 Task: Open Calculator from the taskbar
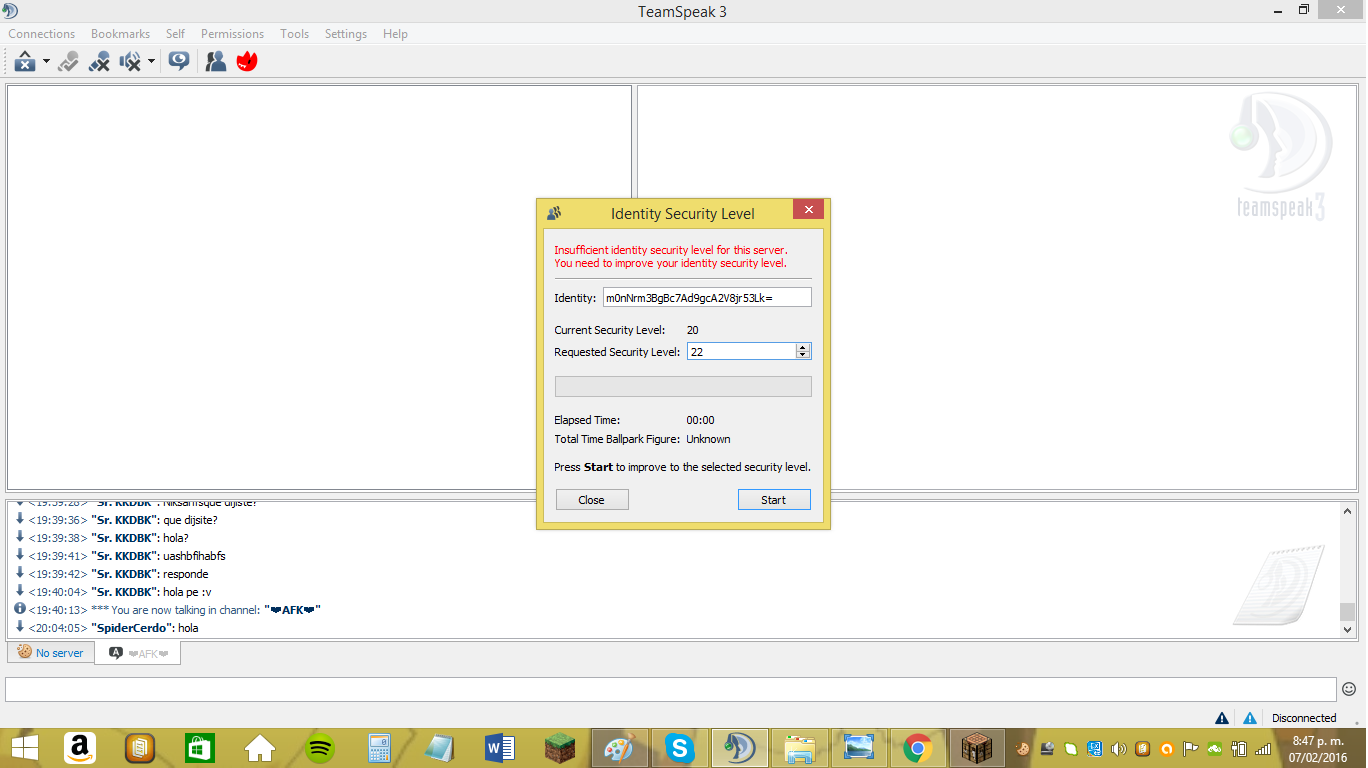380,748
